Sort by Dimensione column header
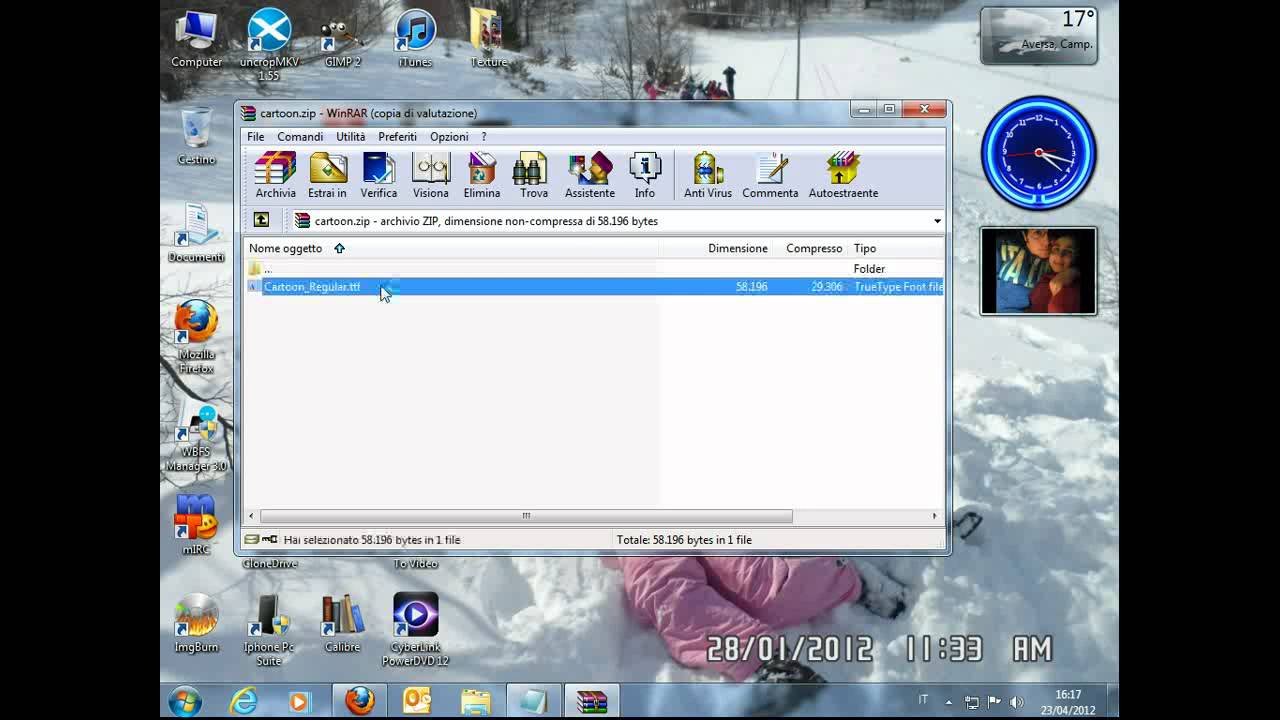Viewport: 1280px width, 720px height. tap(738, 248)
